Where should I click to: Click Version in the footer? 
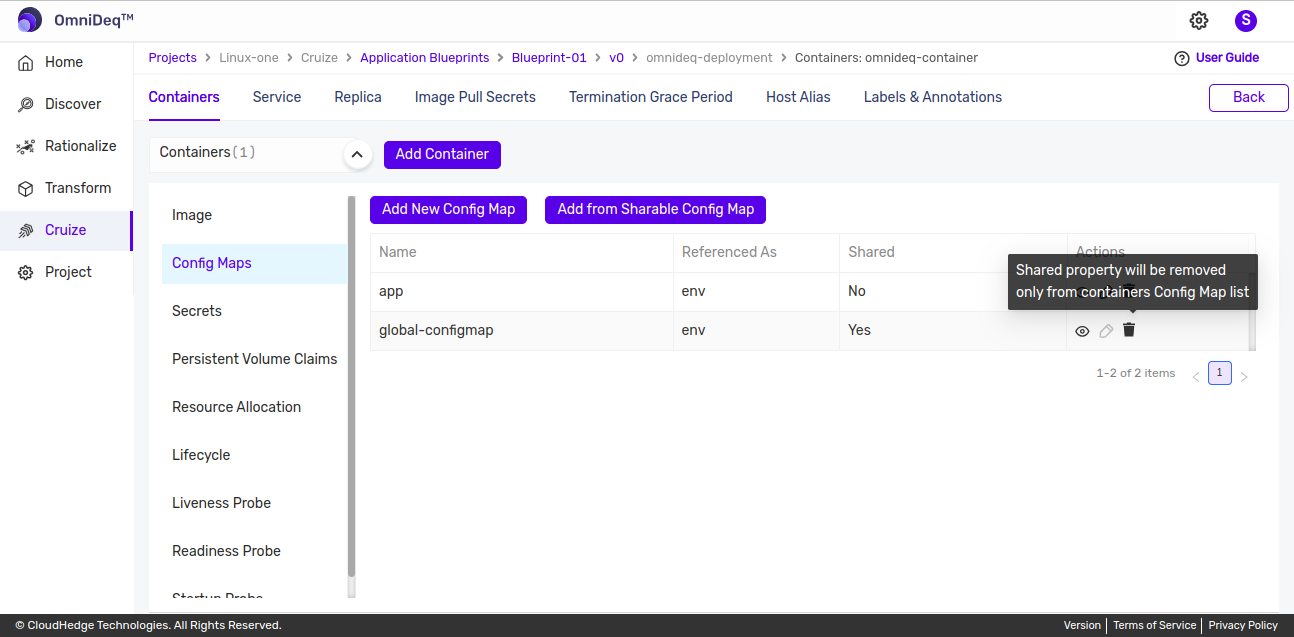point(1082,625)
